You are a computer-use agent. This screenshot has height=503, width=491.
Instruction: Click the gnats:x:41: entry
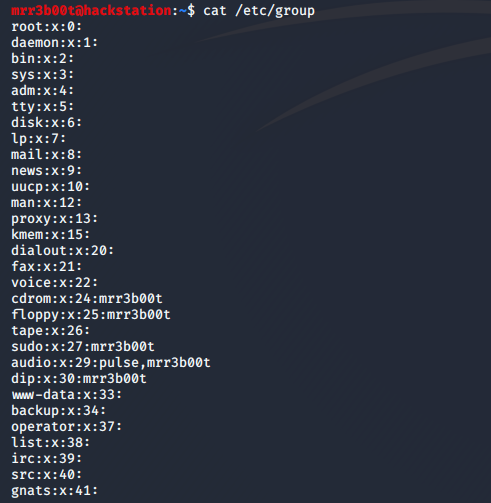55,491
